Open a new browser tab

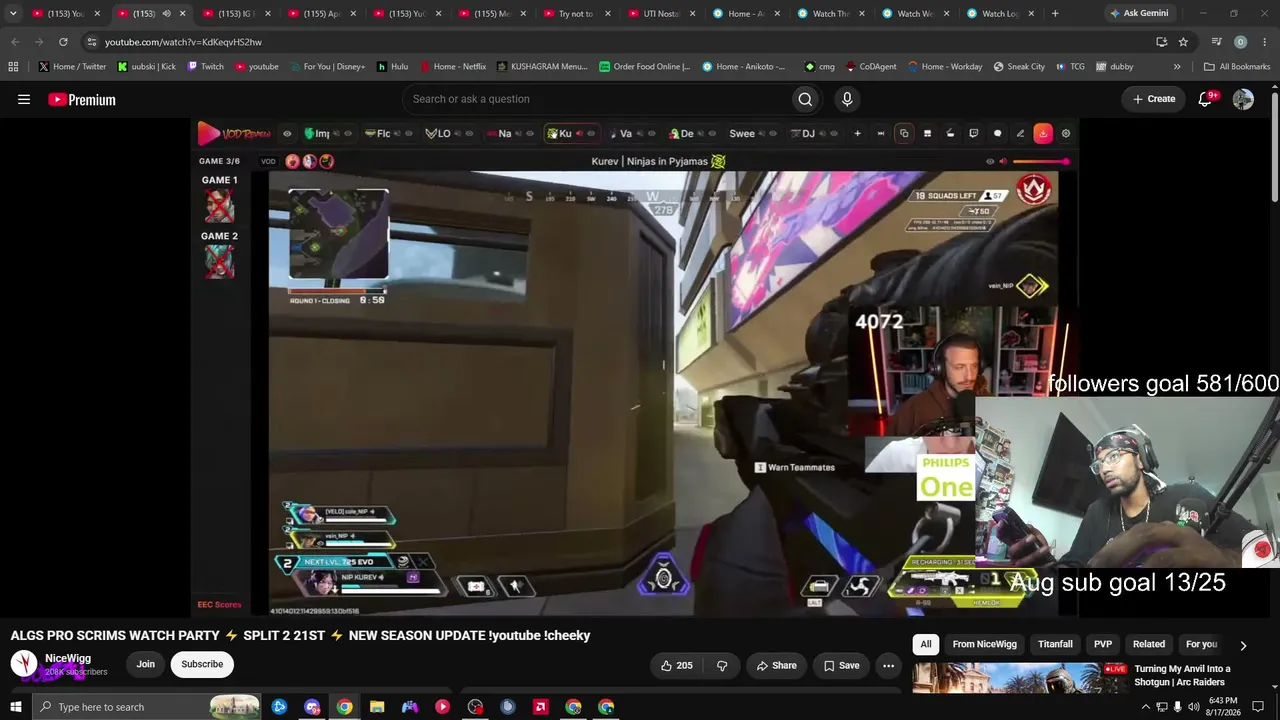1055,14
